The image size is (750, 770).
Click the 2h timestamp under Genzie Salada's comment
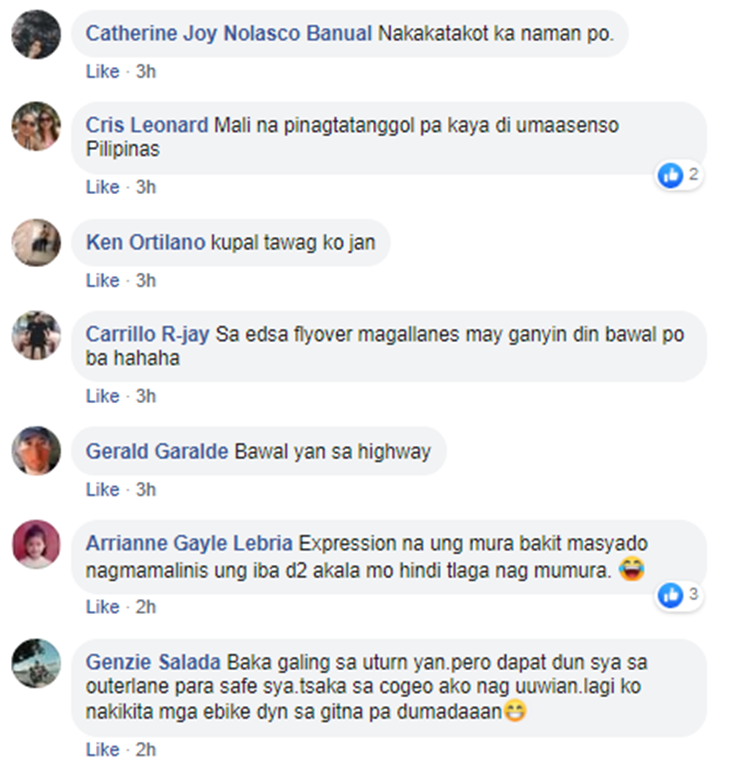[146, 750]
